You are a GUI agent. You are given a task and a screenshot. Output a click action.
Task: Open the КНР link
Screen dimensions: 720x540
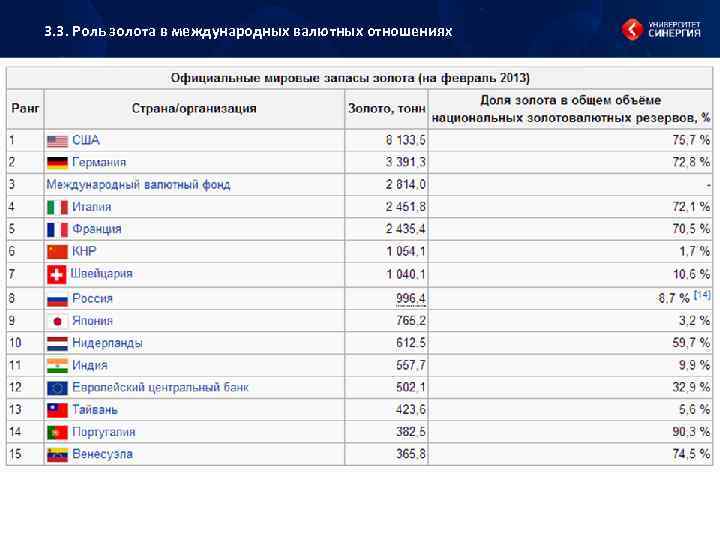[x=84, y=251]
